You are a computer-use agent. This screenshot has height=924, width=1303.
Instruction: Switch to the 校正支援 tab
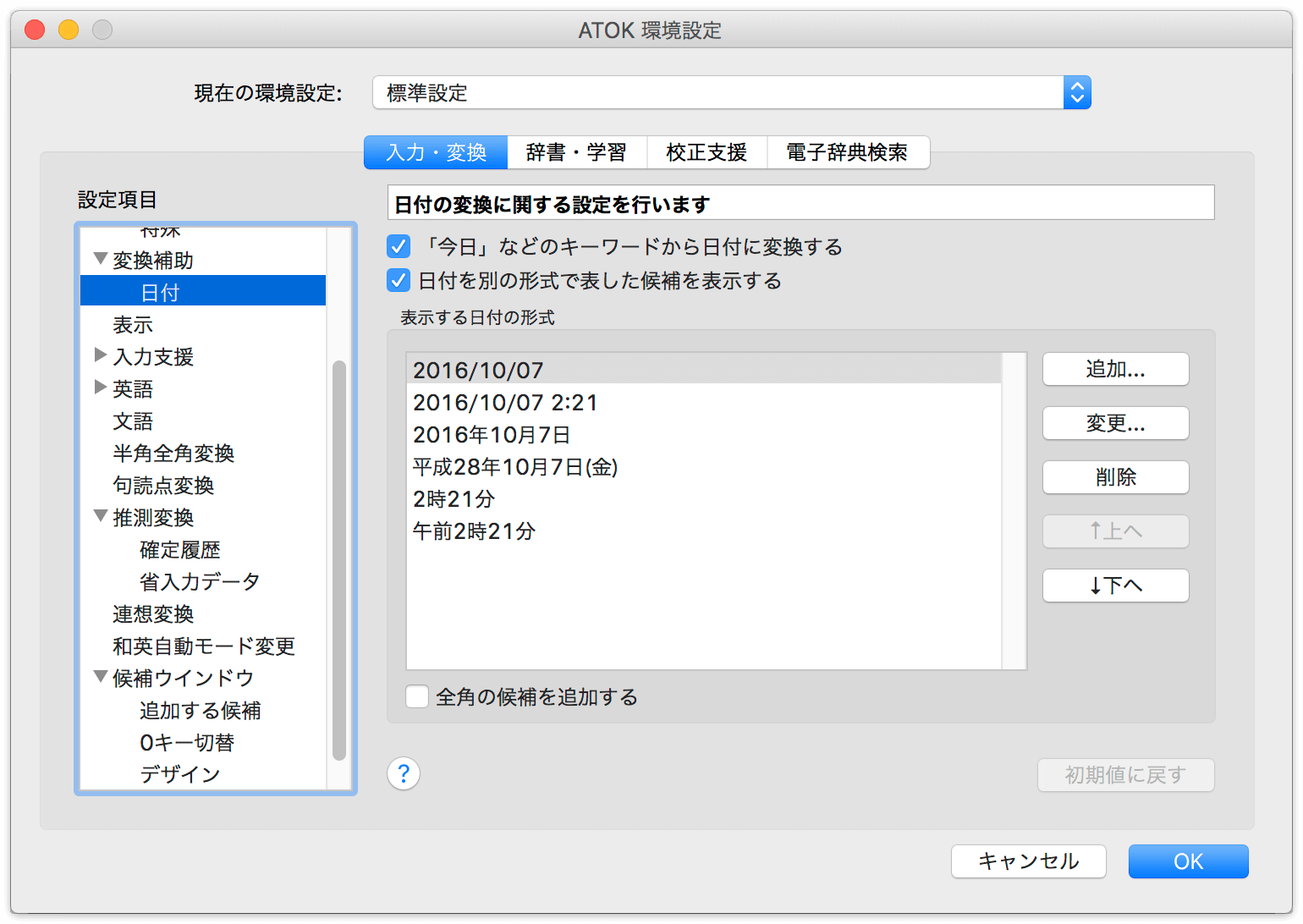pyautogui.click(x=706, y=152)
